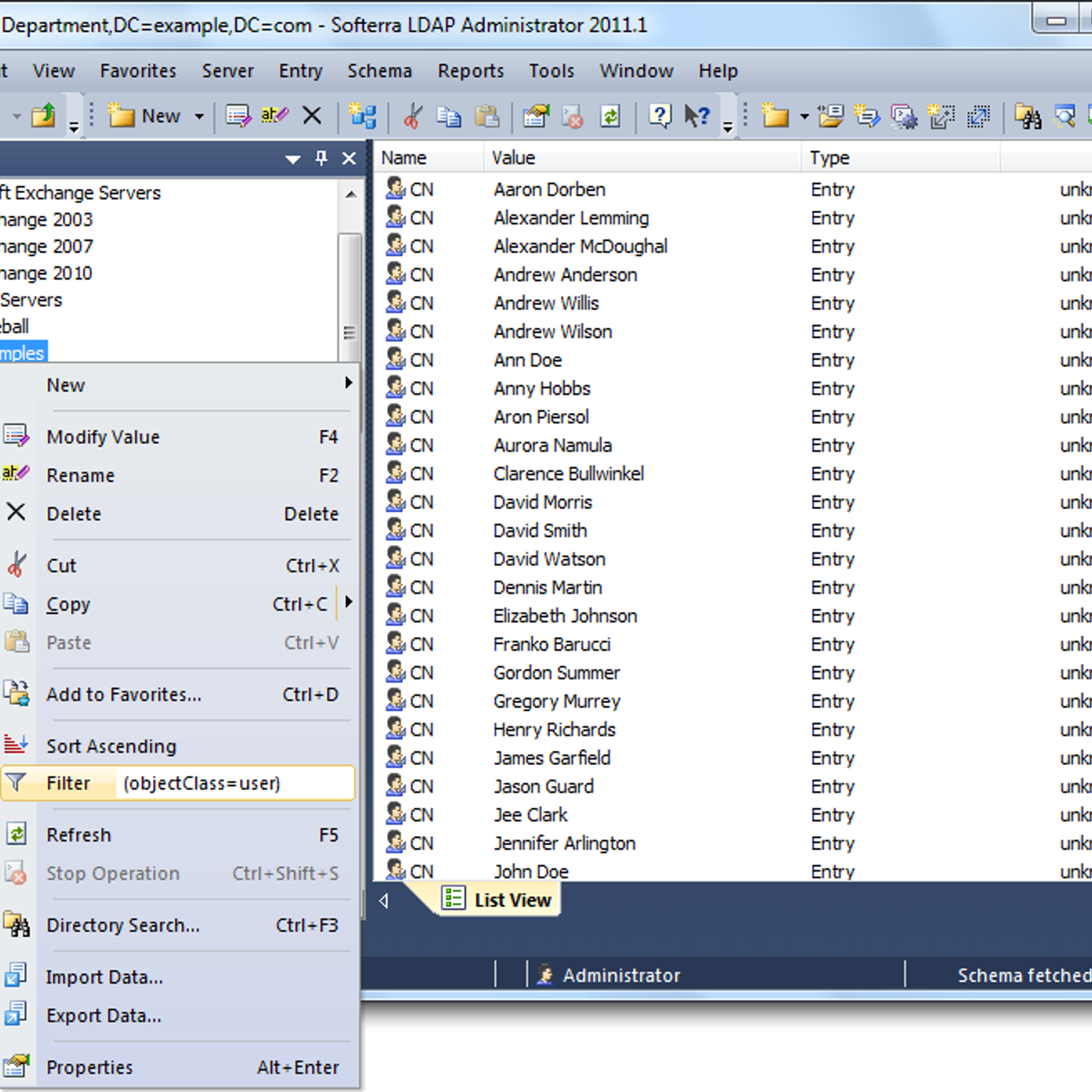The height and width of the screenshot is (1092, 1092).
Task: Expand the New submenu in context menu
Action: 179,385
